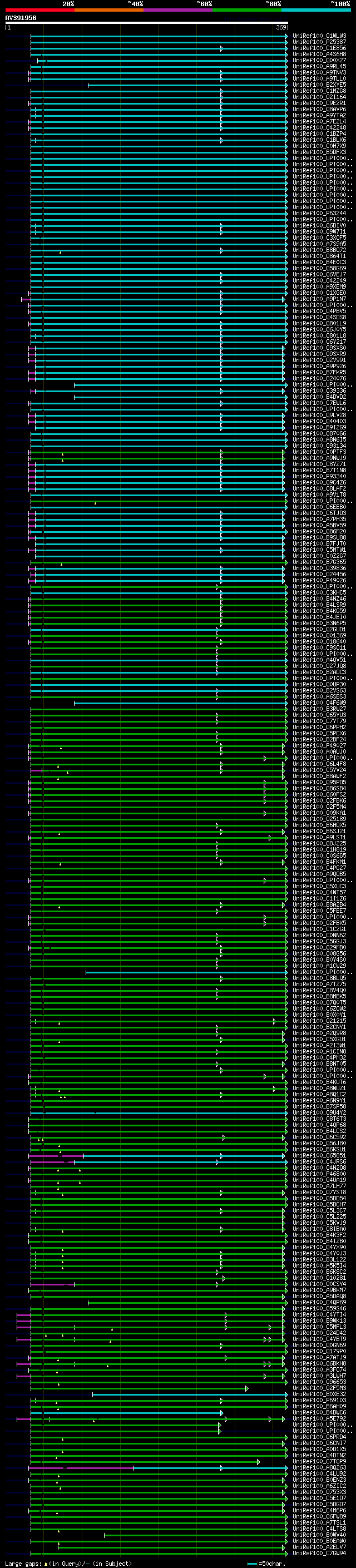Open hit UniRef100_Q1WLW3

coord(319,36)
